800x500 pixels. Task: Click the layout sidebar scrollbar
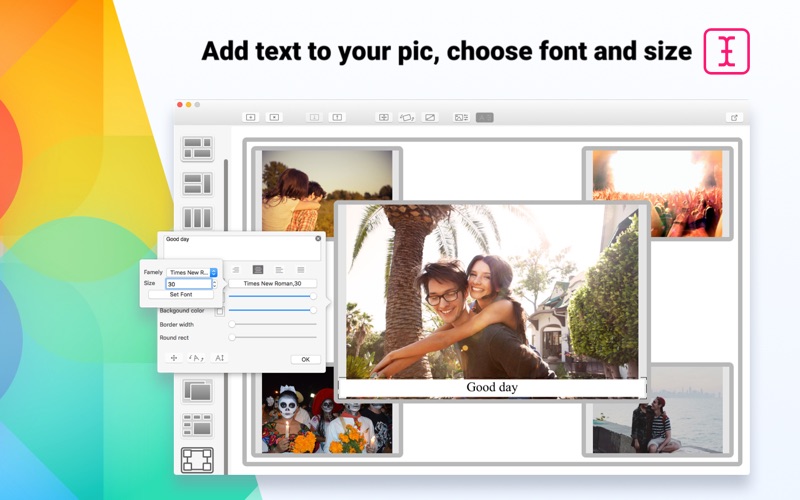click(226, 194)
